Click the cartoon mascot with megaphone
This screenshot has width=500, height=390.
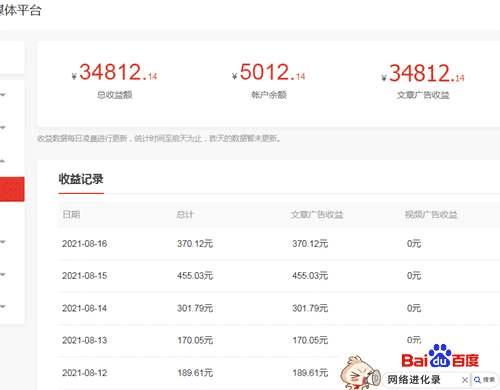coord(360,373)
